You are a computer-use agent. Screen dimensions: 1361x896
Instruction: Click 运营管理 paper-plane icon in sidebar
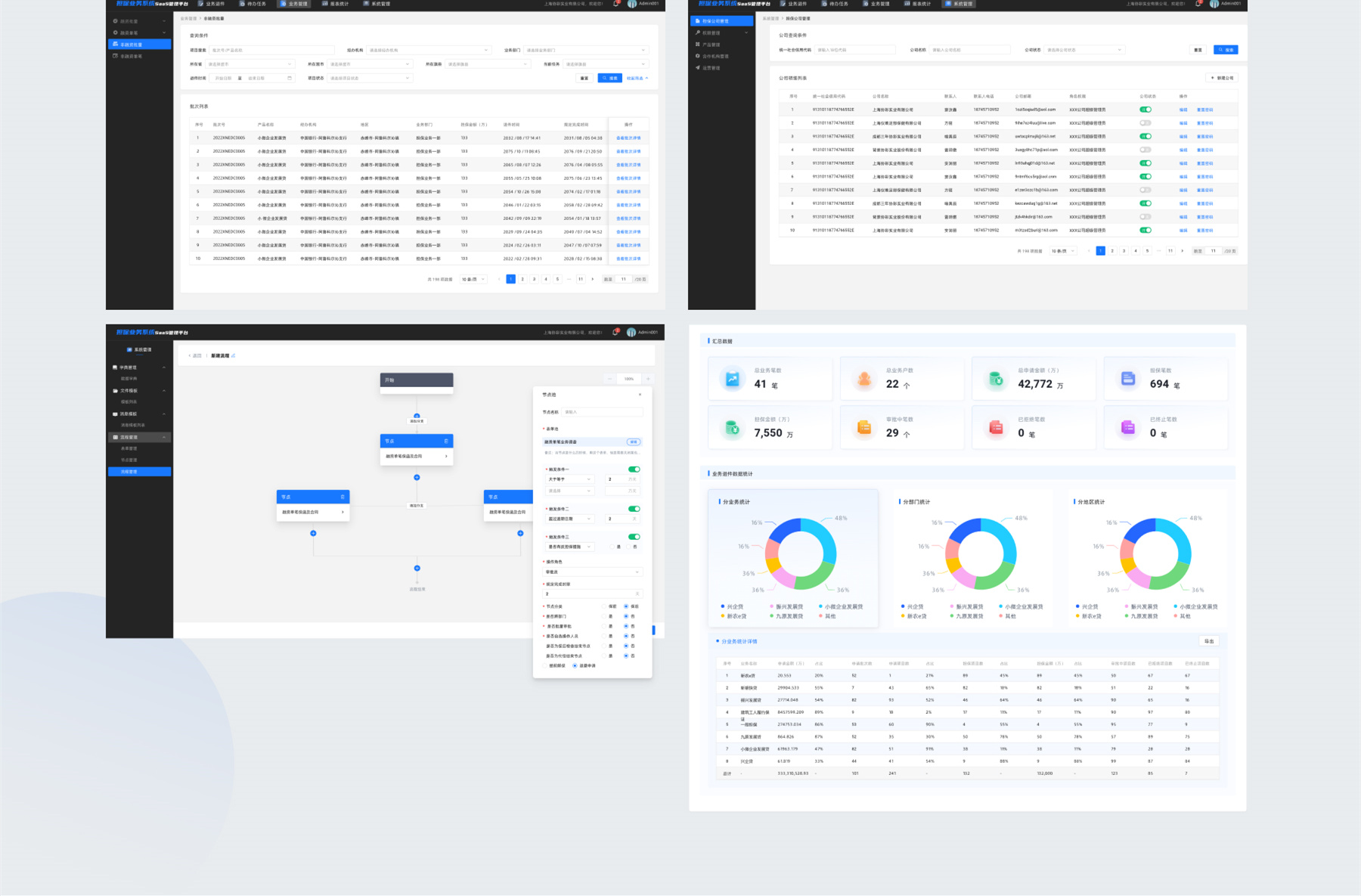tap(697, 67)
